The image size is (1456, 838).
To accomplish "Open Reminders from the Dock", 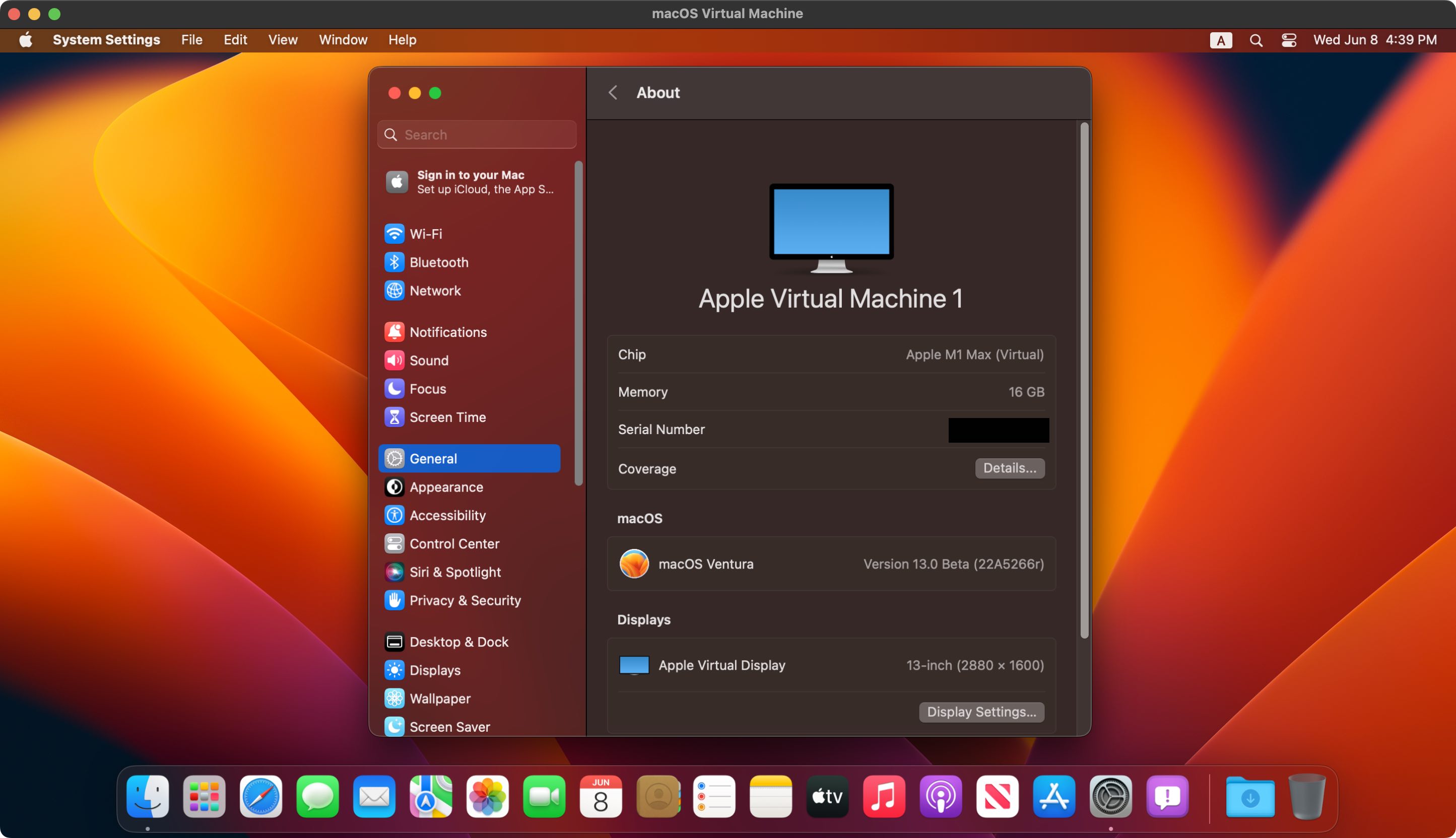I will coord(714,797).
